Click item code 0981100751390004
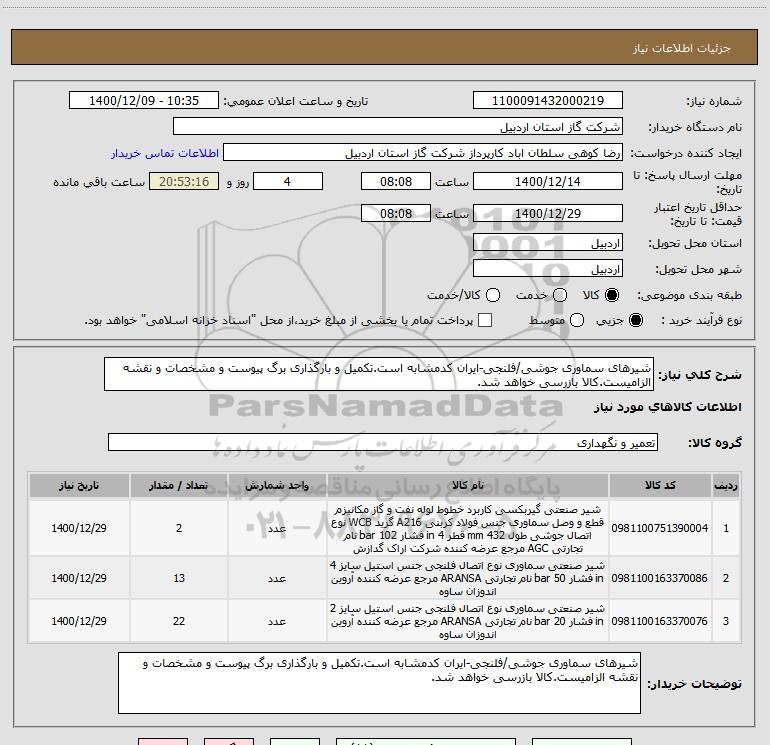 [660, 528]
